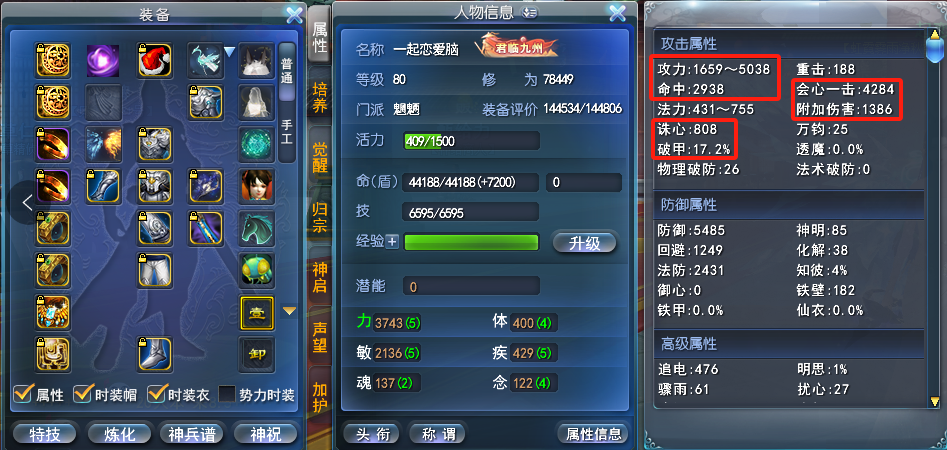Click the green insect pet icon

257,270
